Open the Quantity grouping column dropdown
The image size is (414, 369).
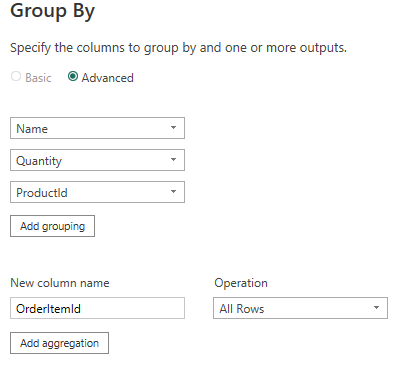coord(97,160)
